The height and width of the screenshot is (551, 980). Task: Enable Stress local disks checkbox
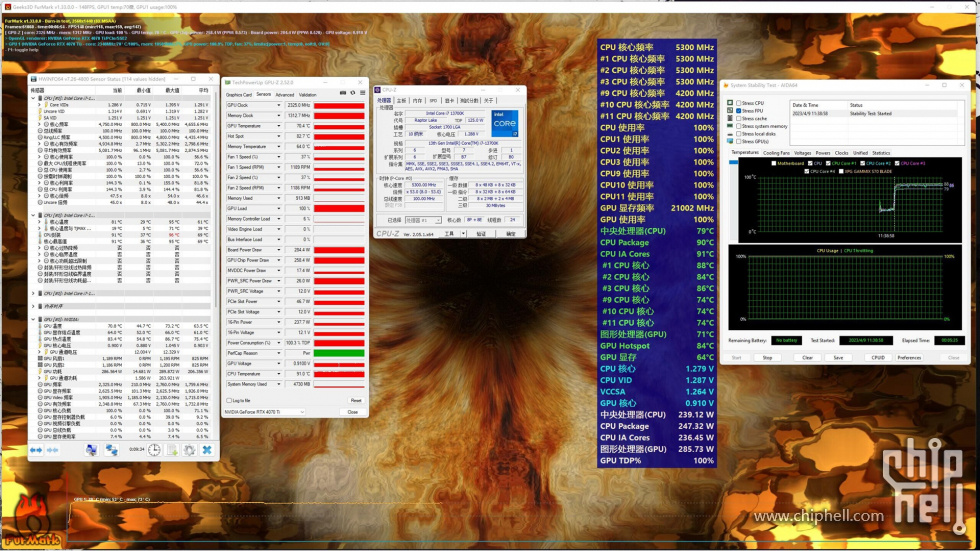738,134
